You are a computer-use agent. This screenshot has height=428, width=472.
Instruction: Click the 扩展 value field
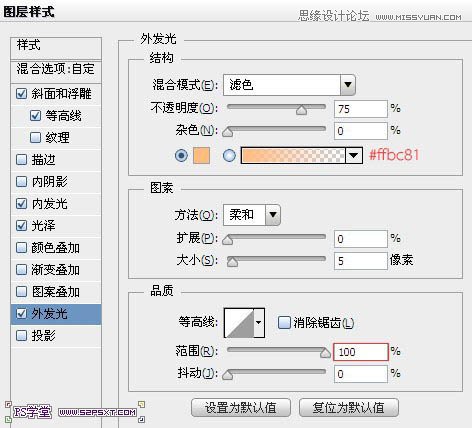(361, 239)
